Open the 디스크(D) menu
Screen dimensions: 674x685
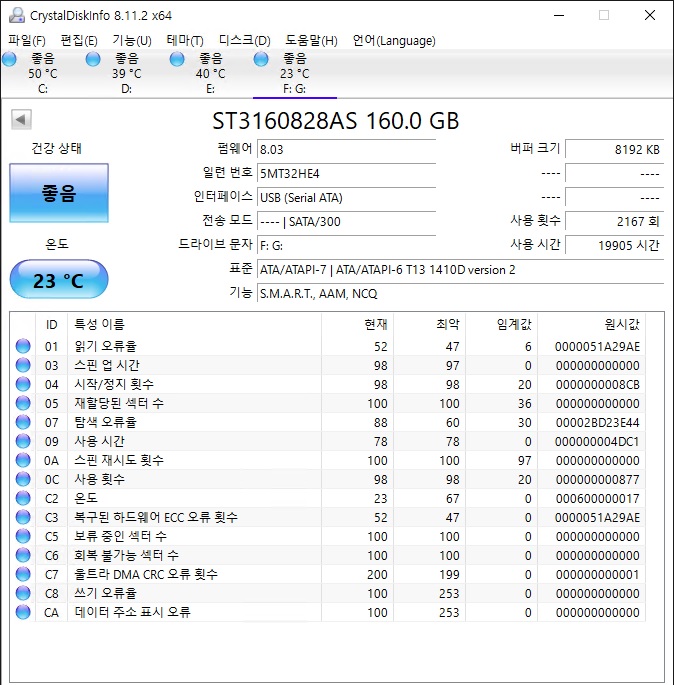(245, 41)
